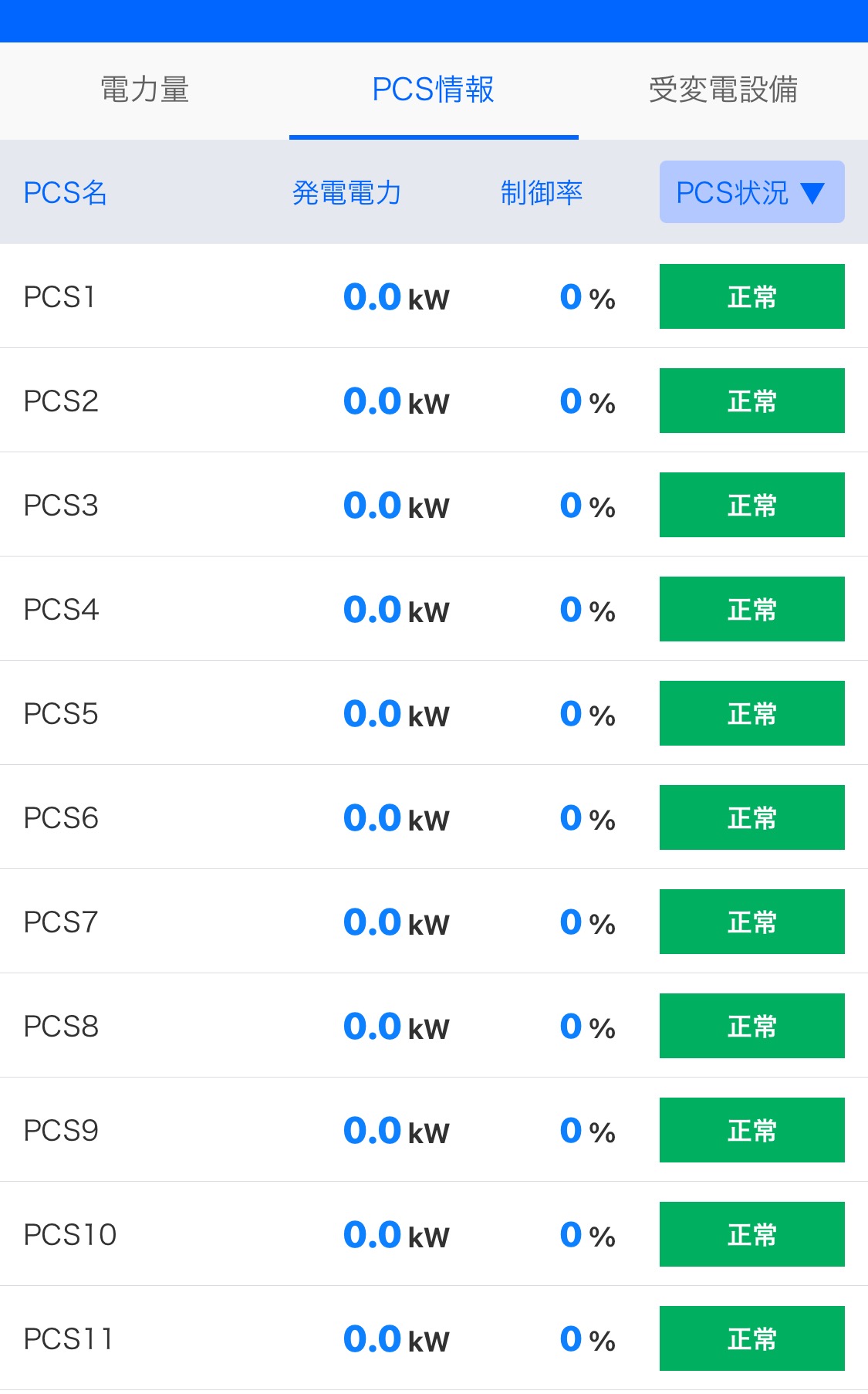Expand the PCS状況 sort dropdown
The height and width of the screenshot is (1394, 868).
coord(751,192)
